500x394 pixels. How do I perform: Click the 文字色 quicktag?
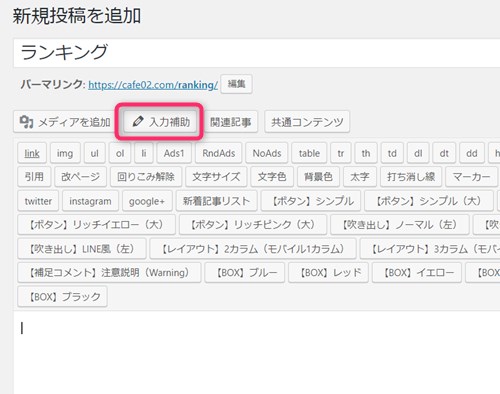(272, 177)
